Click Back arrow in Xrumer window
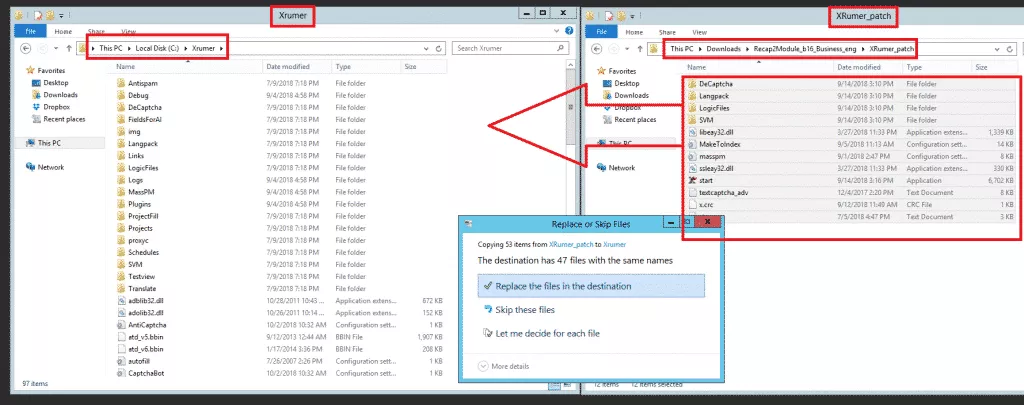1024x405 pixels. coord(25,48)
